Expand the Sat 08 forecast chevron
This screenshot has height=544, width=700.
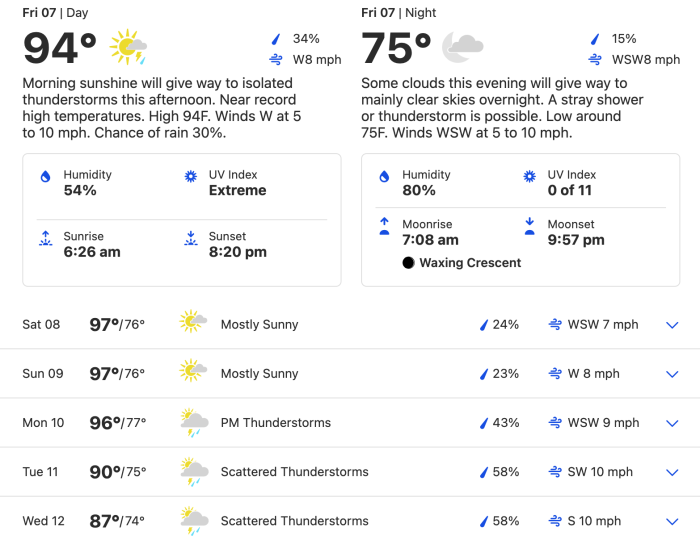(x=672, y=325)
